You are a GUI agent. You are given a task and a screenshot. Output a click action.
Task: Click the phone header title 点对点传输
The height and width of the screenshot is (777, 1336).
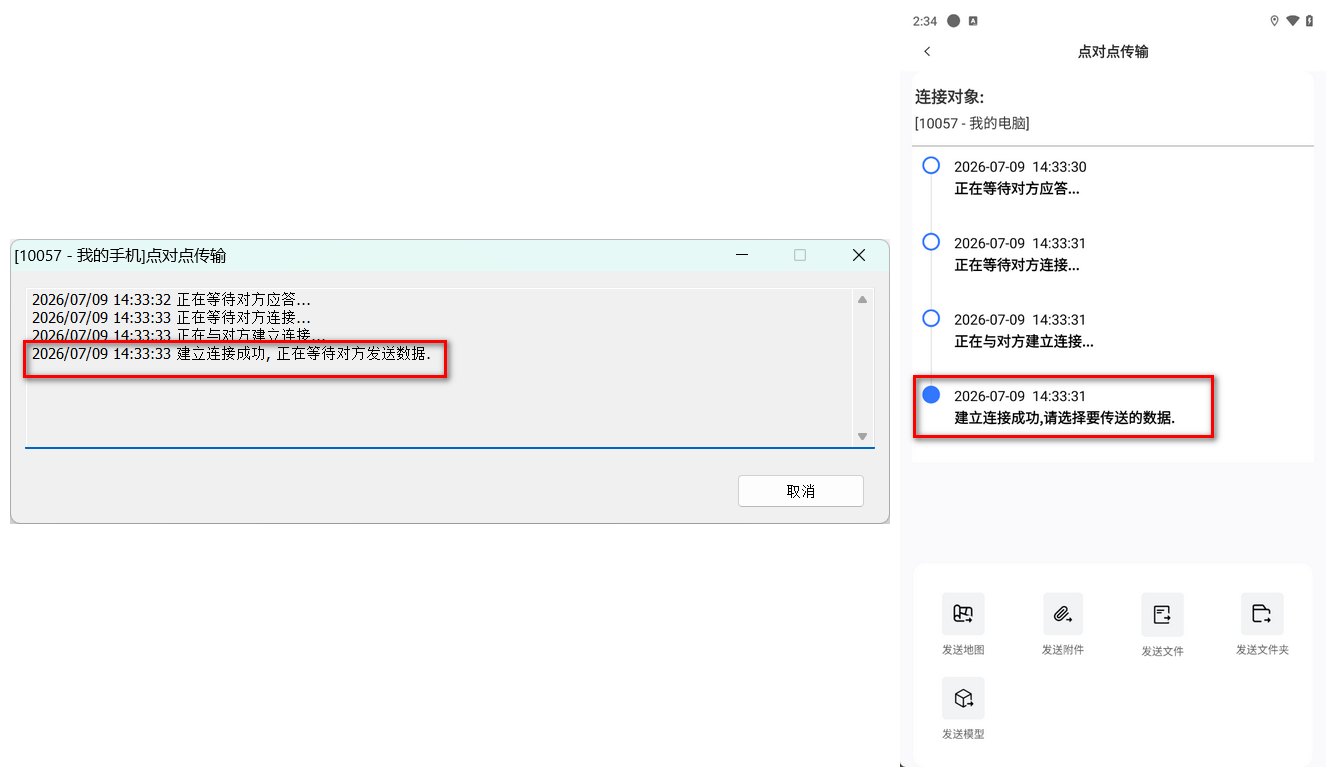(1113, 51)
